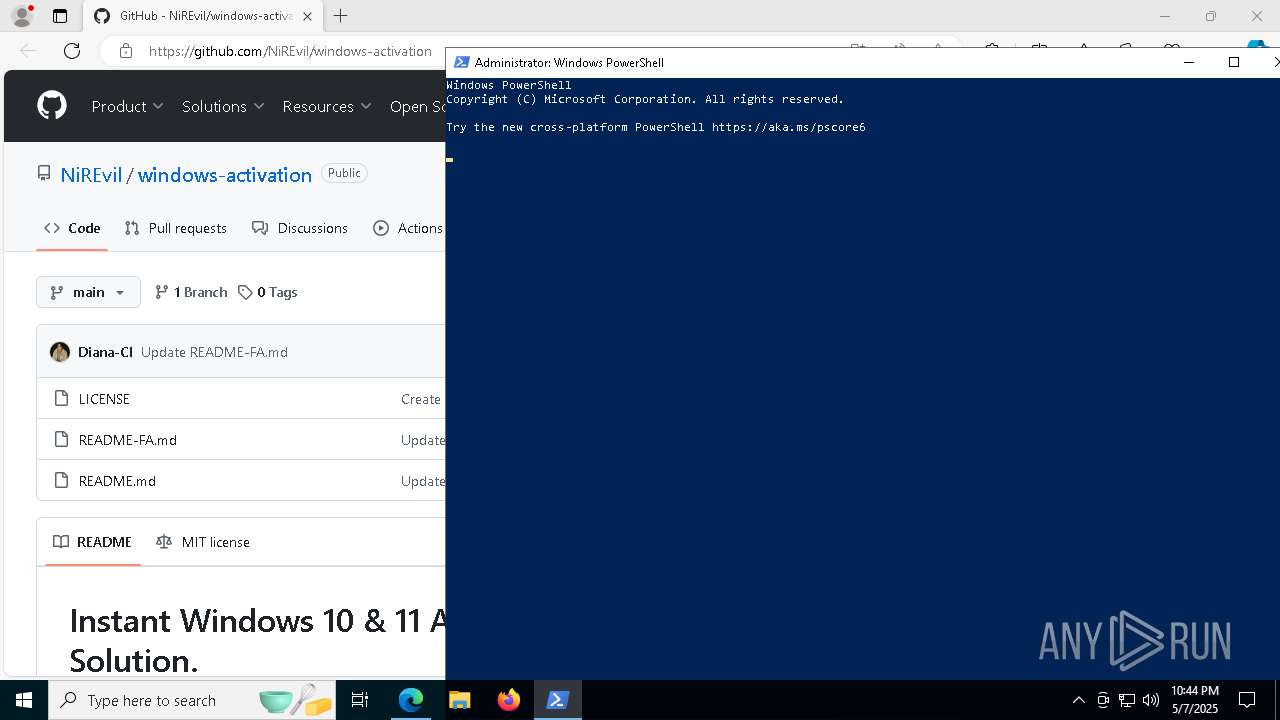Screen dimensions: 1280x720
Task: Click the search highlights cooking icon
Action: pyautogui.click(x=295, y=700)
